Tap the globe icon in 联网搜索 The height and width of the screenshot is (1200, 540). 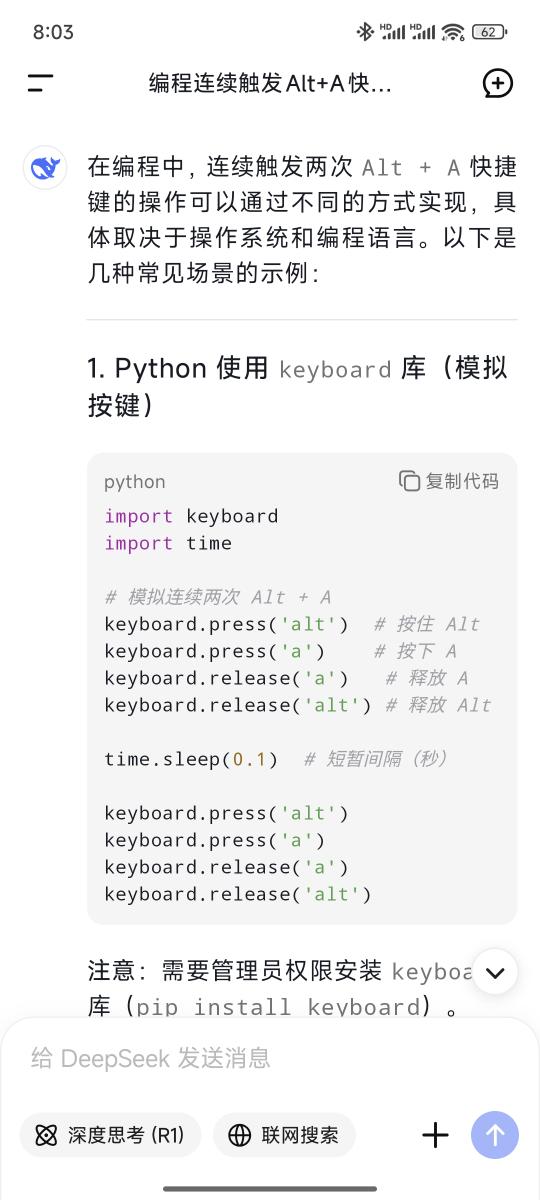(x=240, y=1135)
